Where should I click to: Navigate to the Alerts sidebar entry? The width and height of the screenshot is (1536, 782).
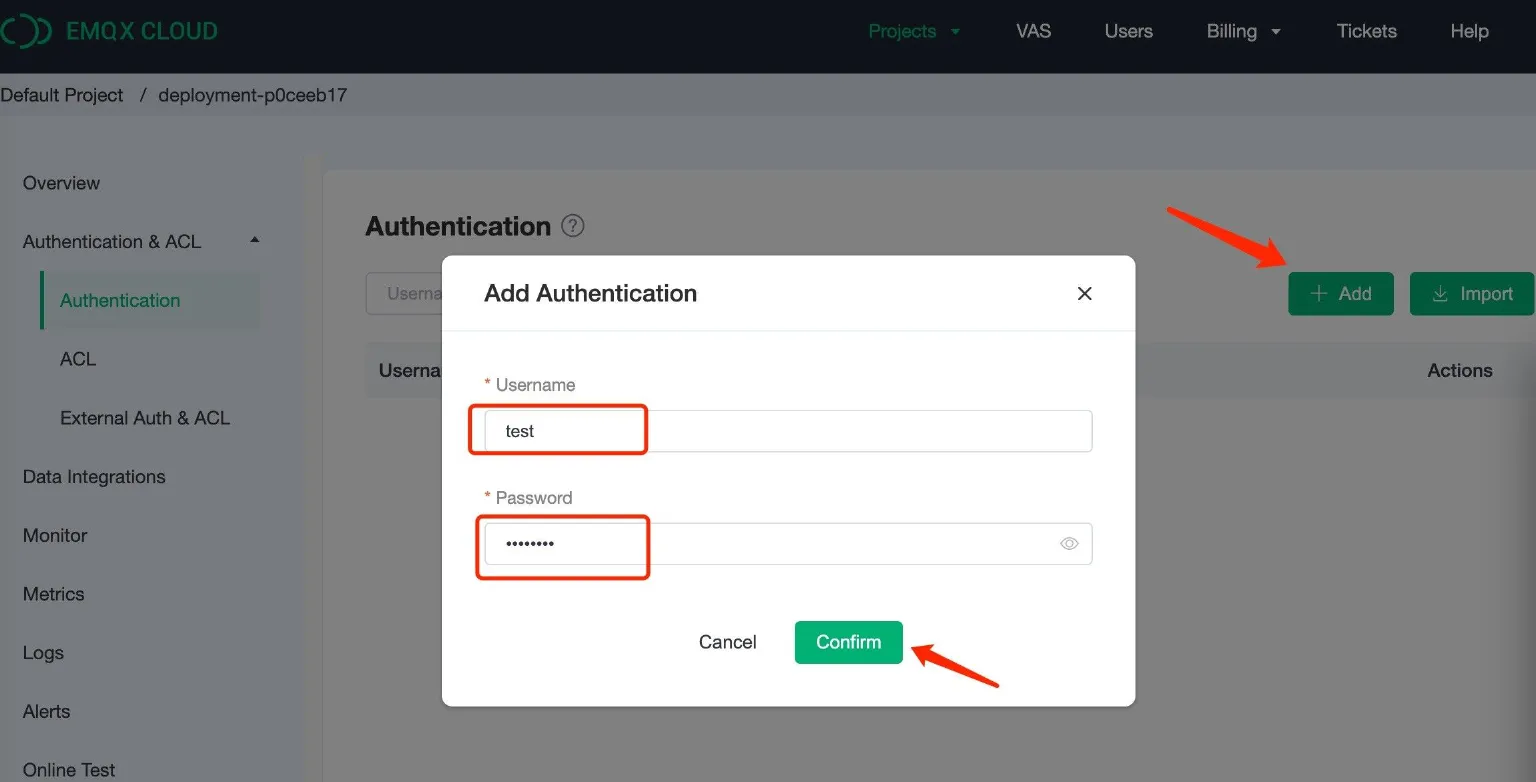tap(46, 711)
